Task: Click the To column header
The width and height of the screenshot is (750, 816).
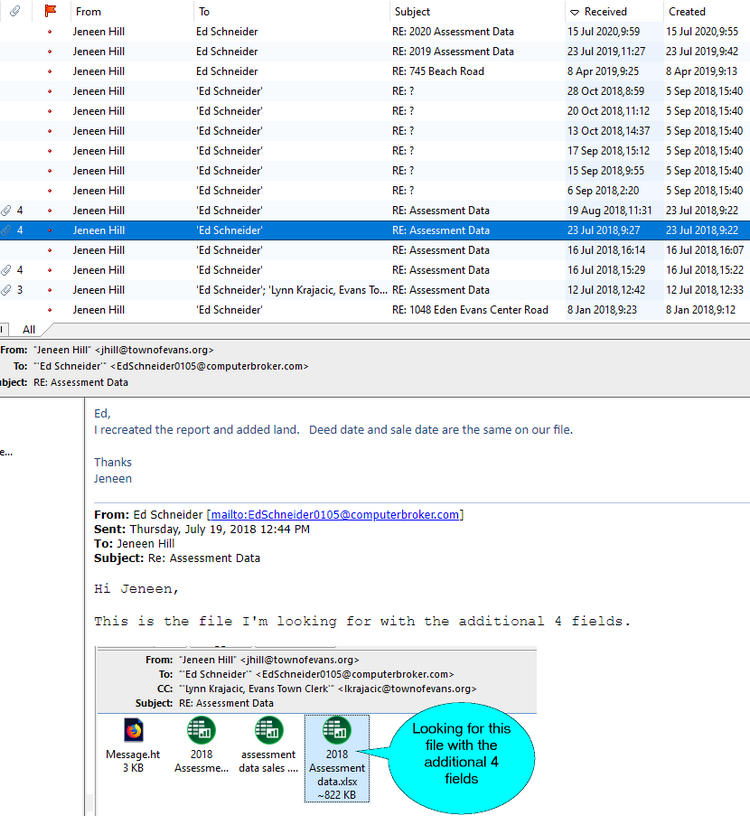Action: pos(204,11)
